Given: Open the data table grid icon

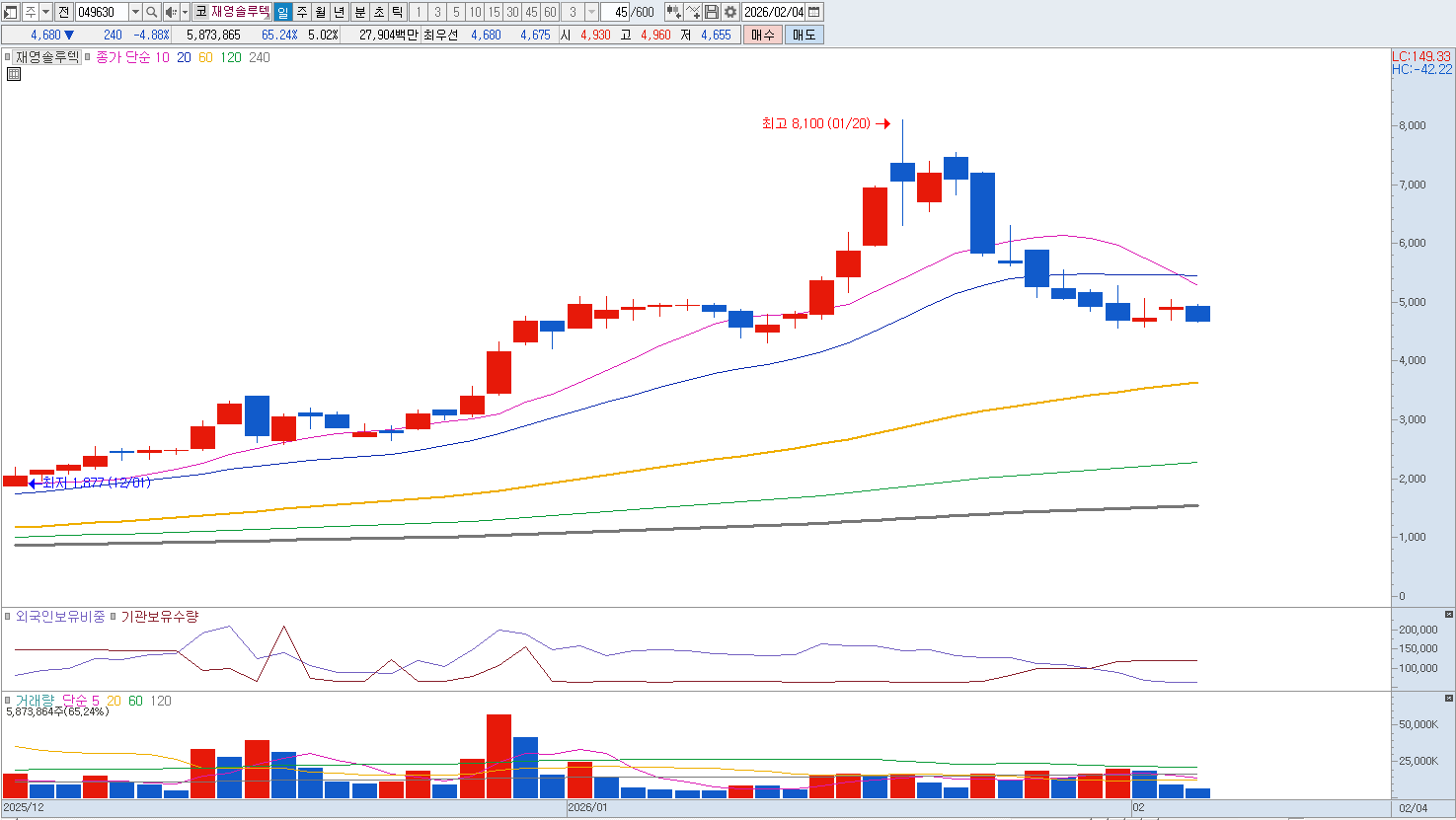Looking at the screenshot, I should (14, 74).
